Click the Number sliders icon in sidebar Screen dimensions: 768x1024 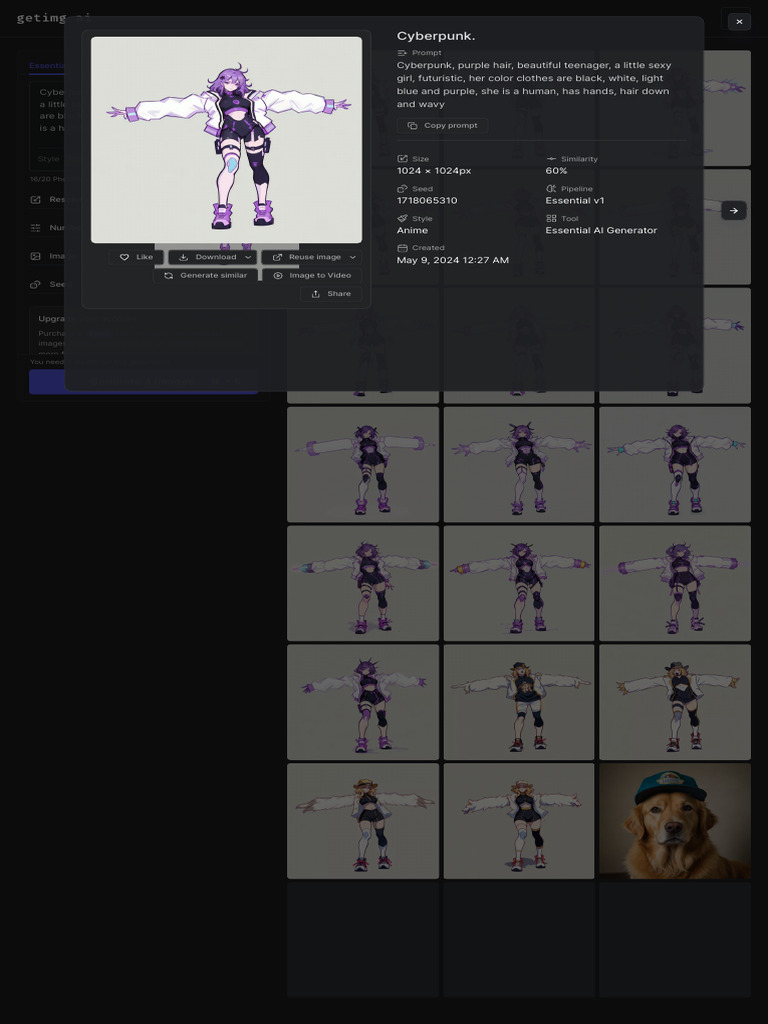click(36, 228)
